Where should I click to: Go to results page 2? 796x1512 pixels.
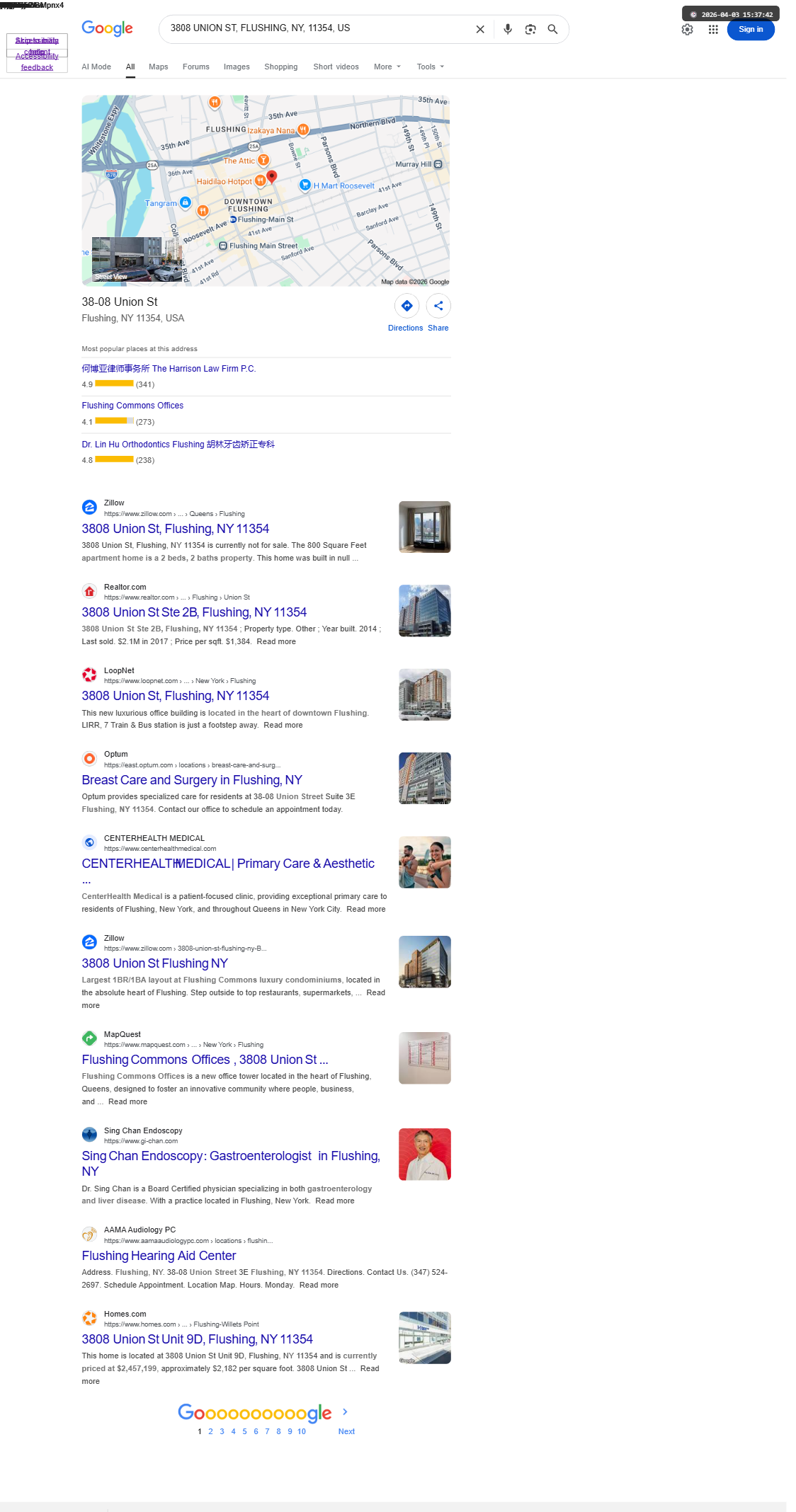pyautogui.click(x=210, y=1431)
